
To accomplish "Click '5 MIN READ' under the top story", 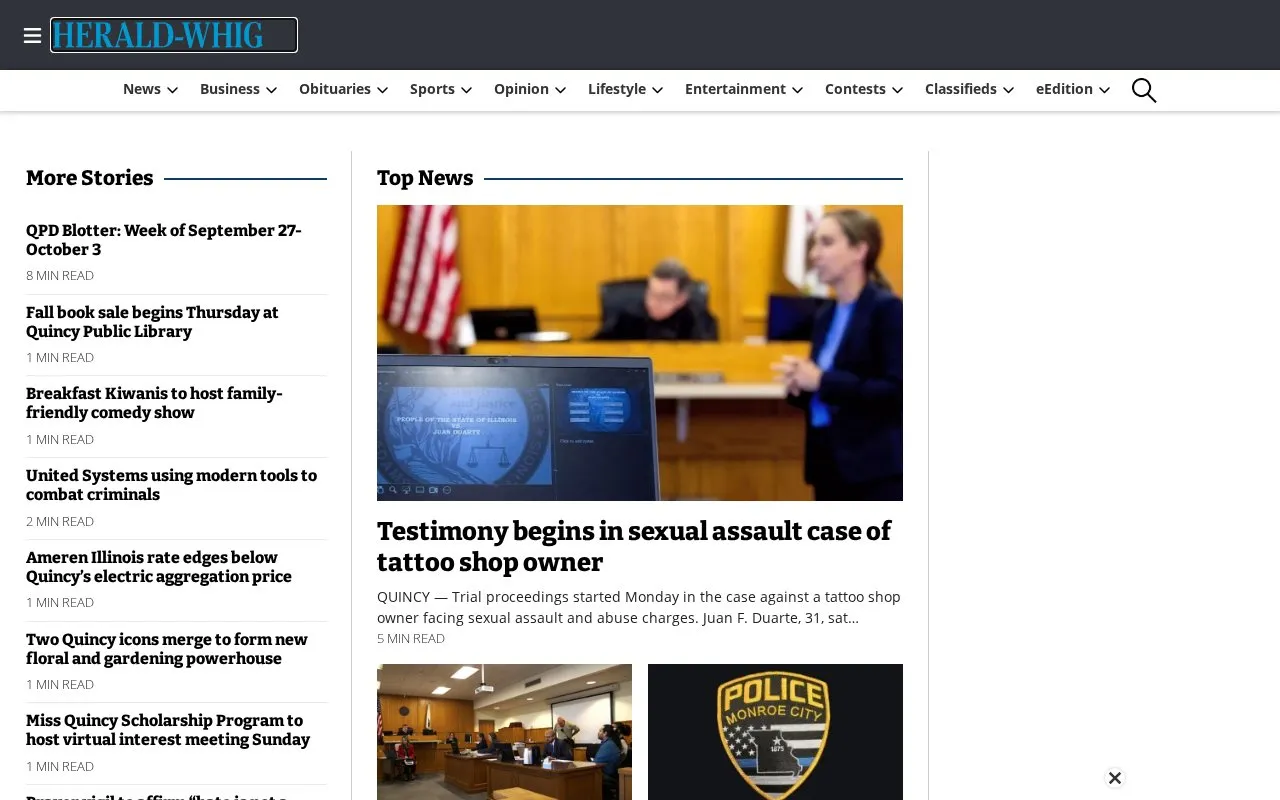I will click(x=411, y=638).
